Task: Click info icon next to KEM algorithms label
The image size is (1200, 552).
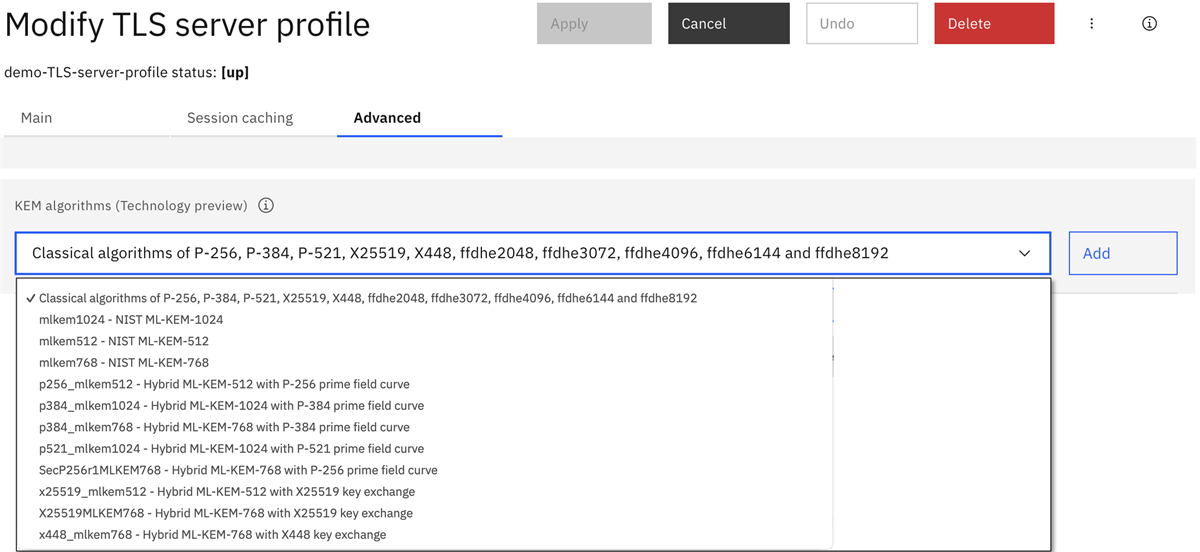Action: [x=266, y=206]
